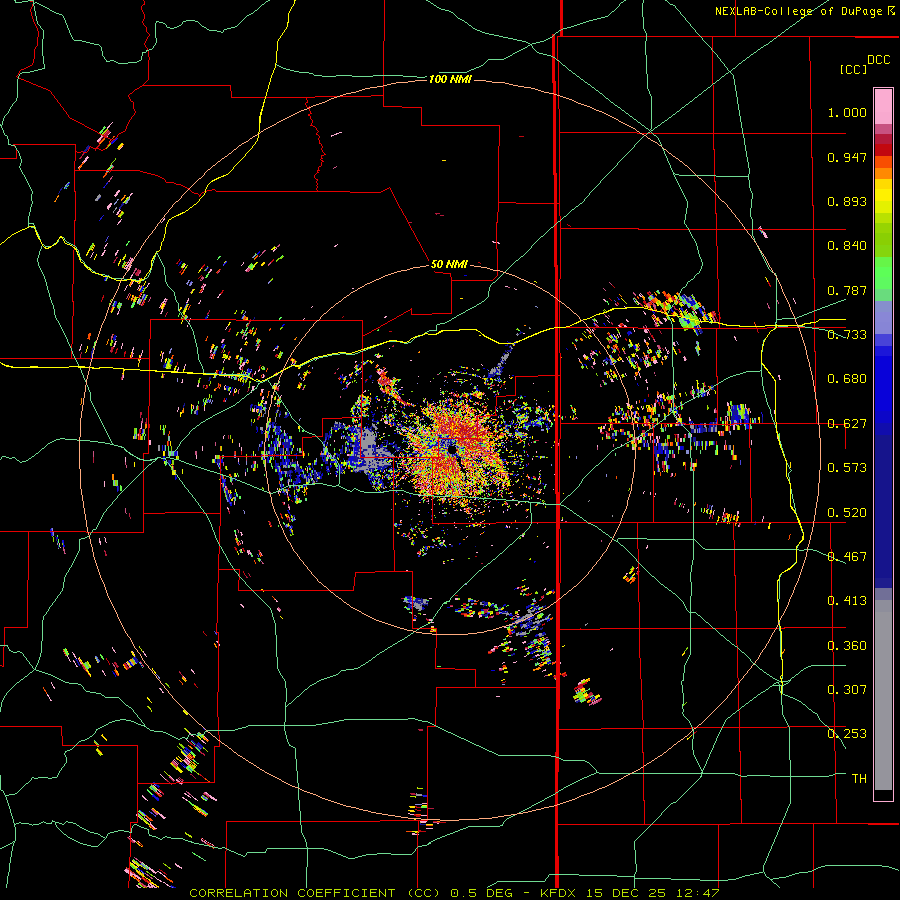Click the 0.733 scale value
Image resolution: width=900 pixels, height=900 pixels.
[847, 335]
